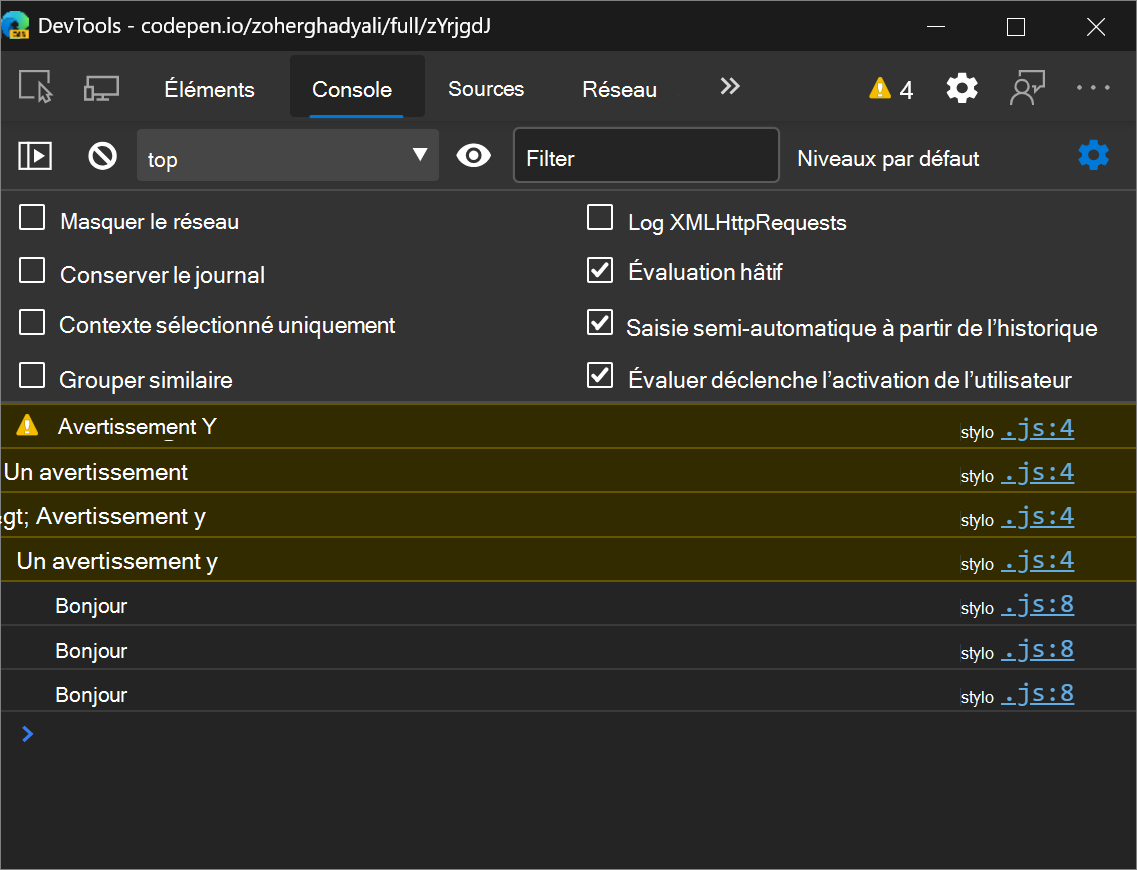The height and width of the screenshot is (870, 1137).
Task: Check Contexte sélectionné uniquement
Action: click(x=32, y=323)
